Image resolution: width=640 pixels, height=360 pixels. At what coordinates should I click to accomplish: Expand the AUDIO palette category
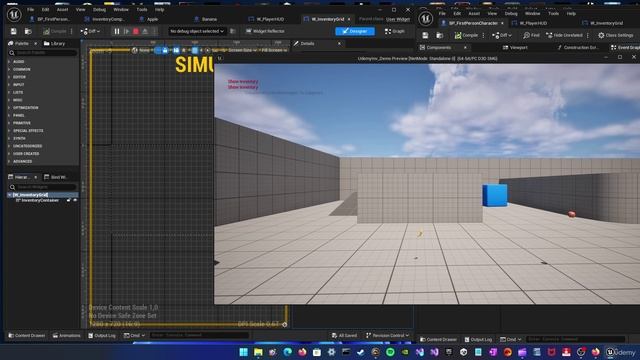[18, 62]
